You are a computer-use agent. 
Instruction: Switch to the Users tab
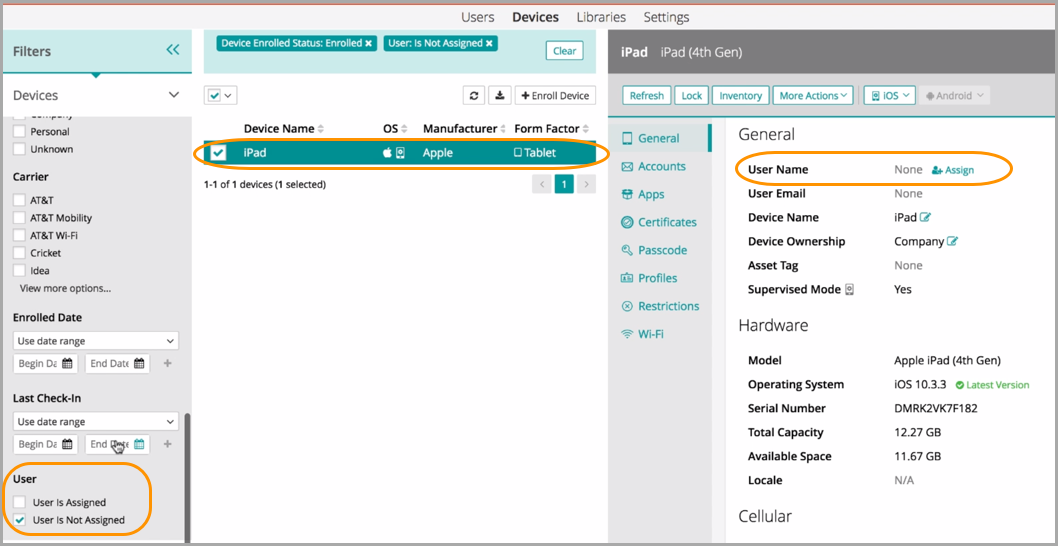point(478,17)
